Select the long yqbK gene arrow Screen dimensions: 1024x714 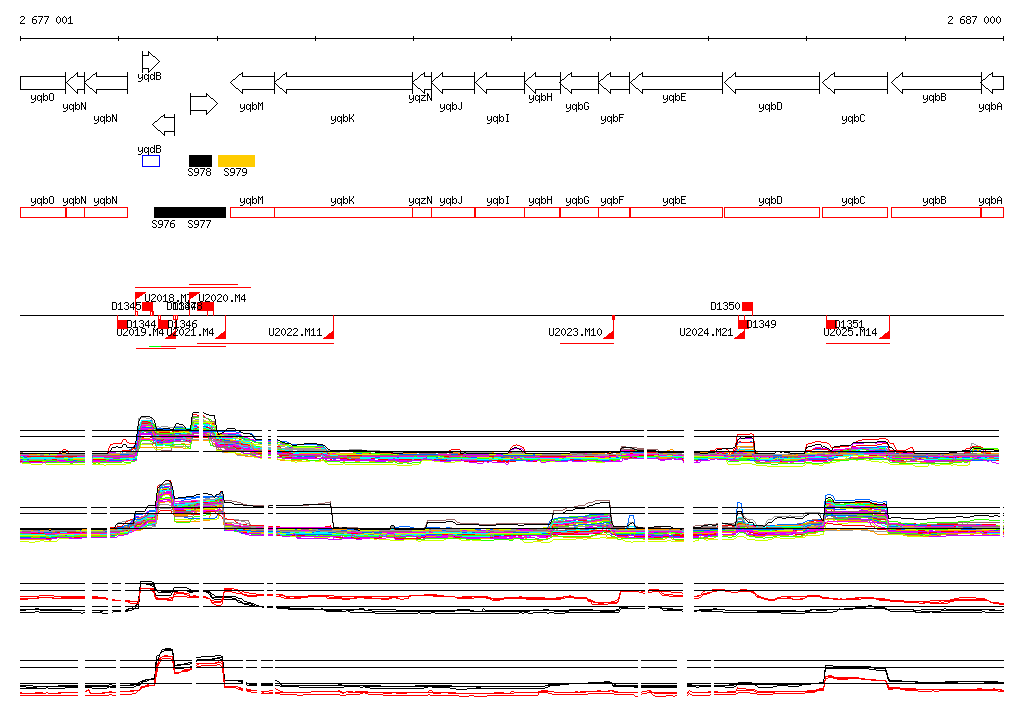coord(344,83)
